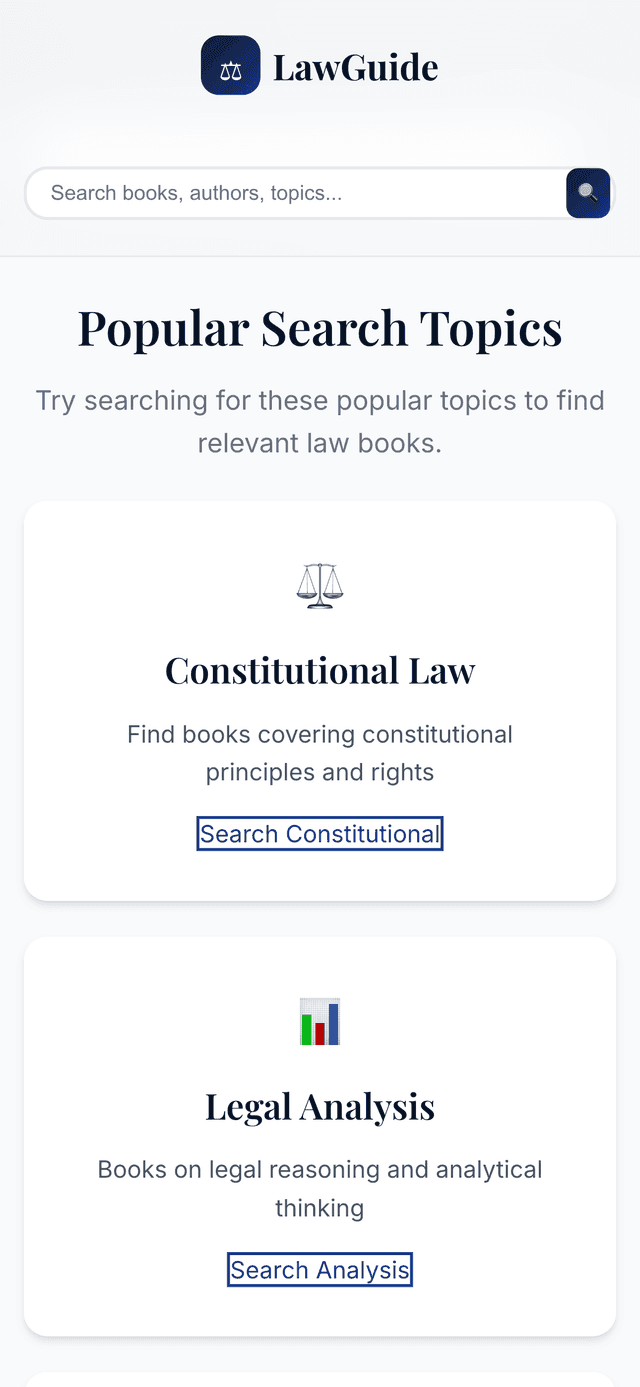Click the magnifying glass icon in the search bar
The image size is (640, 1387).
[x=588, y=193]
